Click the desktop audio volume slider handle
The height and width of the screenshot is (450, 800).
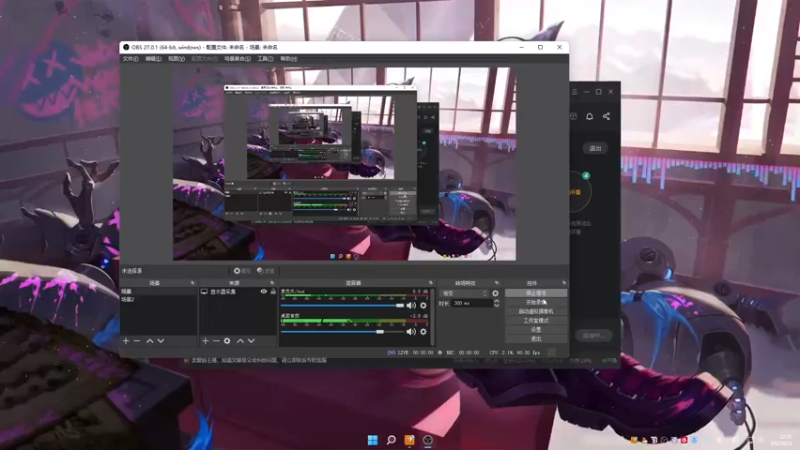click(x=380, y=332)
